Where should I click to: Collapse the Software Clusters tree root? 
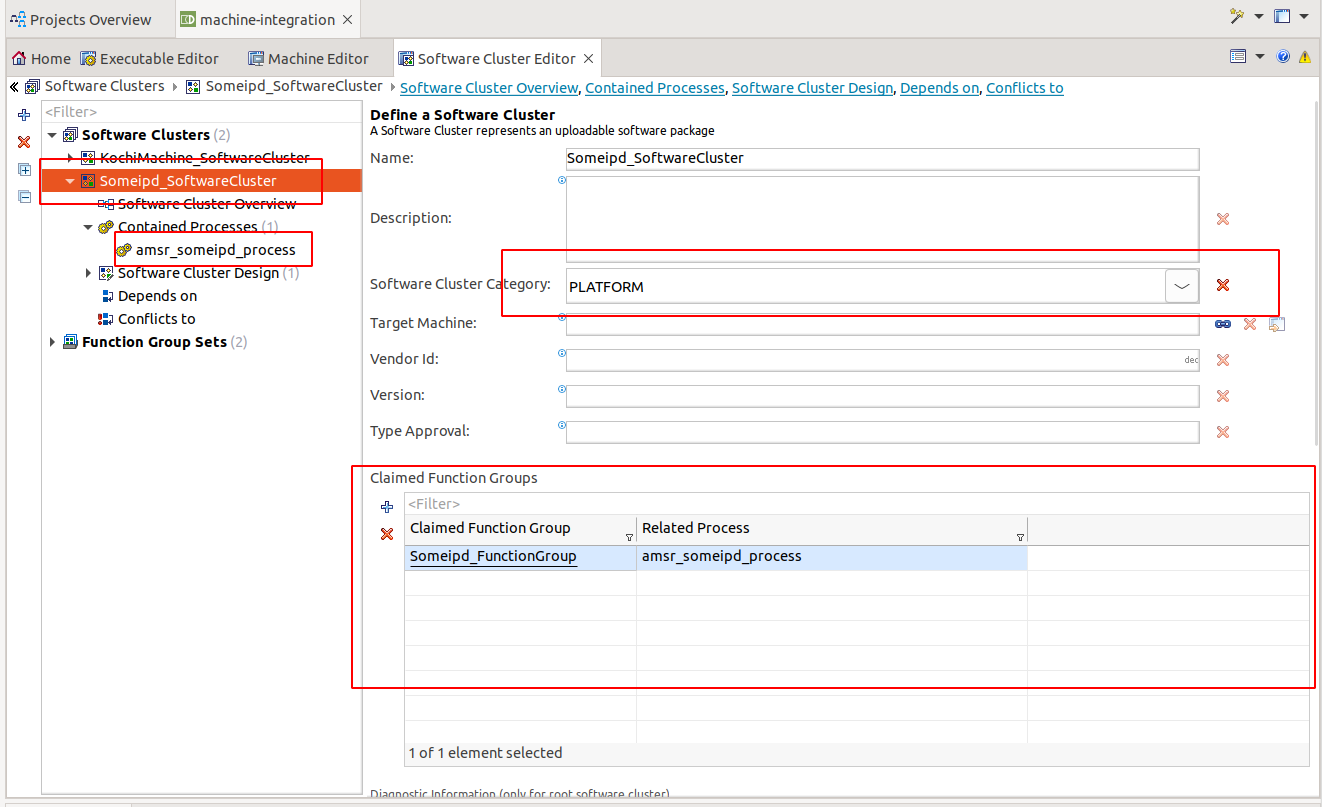point(52,135)
